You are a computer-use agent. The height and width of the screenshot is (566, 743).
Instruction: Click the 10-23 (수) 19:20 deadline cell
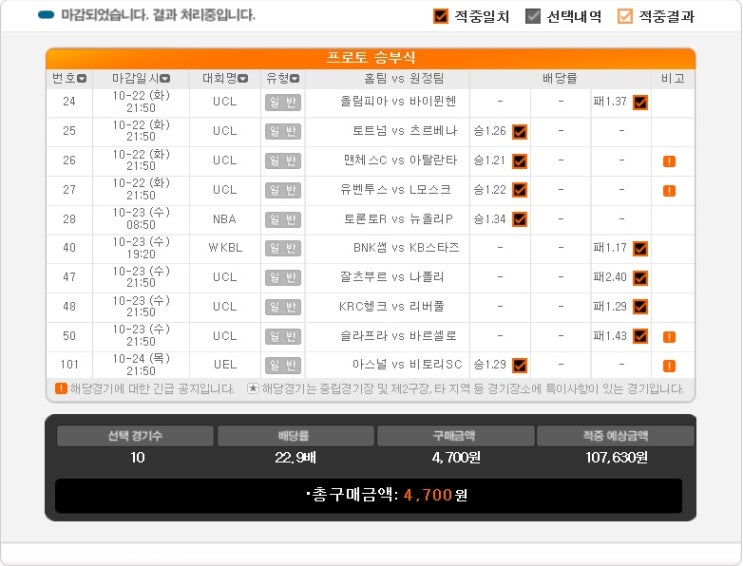[x=141, y=248]
